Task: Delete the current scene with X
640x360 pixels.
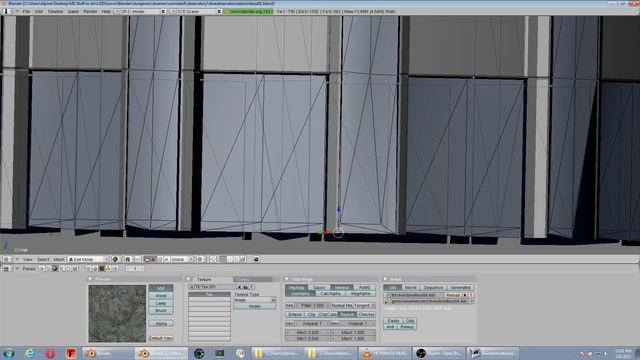Action: pyautogui.click(x=219, y=11)
